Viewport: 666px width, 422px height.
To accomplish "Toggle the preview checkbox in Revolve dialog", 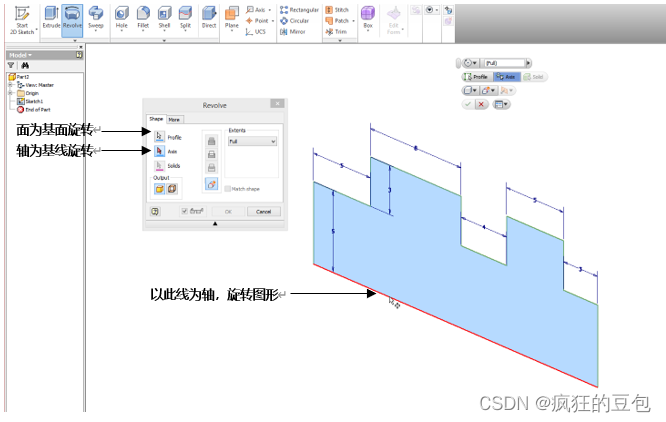I will click(x=184, y=211).
